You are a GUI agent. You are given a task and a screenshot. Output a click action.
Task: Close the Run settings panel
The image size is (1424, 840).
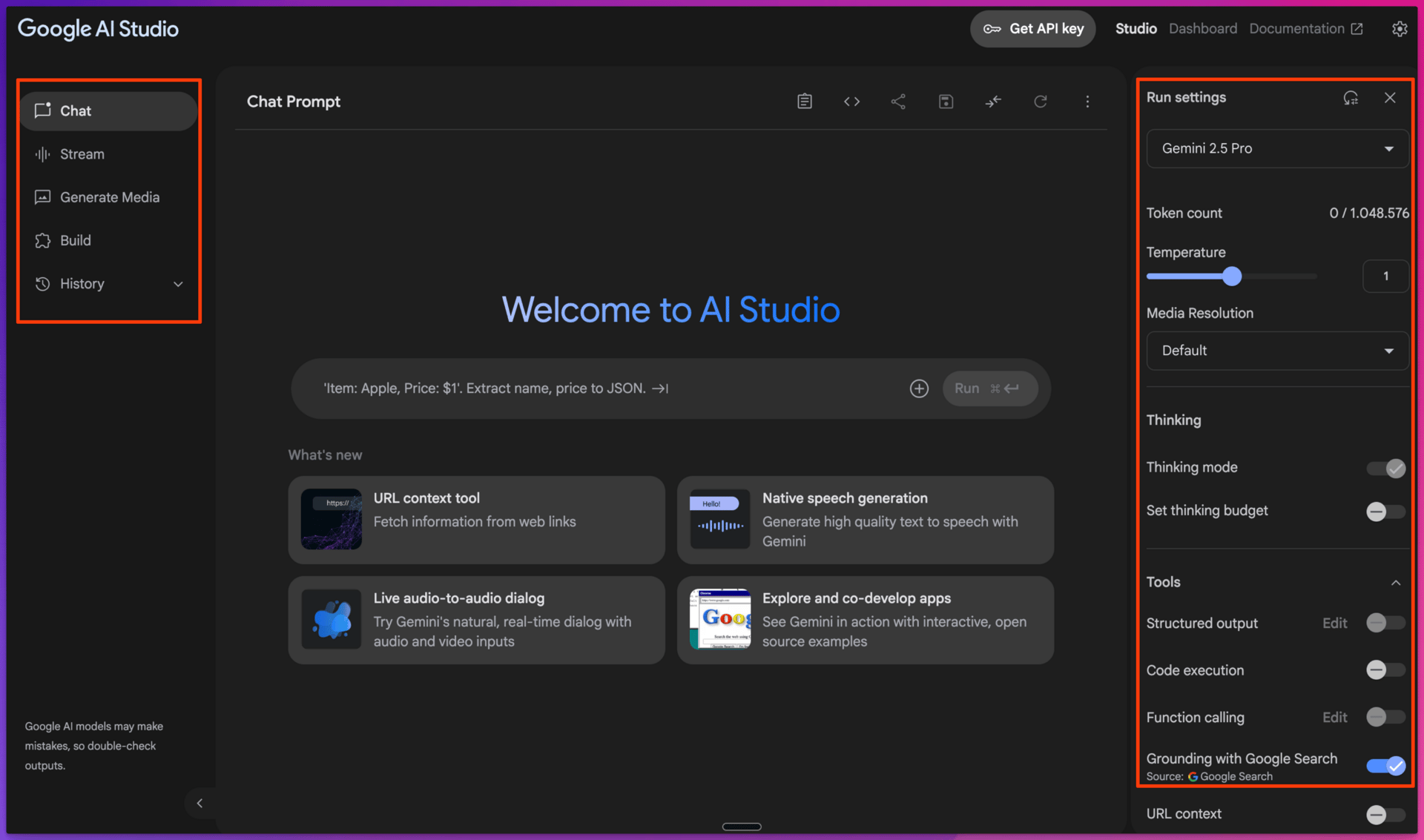tap(1390, 98)
